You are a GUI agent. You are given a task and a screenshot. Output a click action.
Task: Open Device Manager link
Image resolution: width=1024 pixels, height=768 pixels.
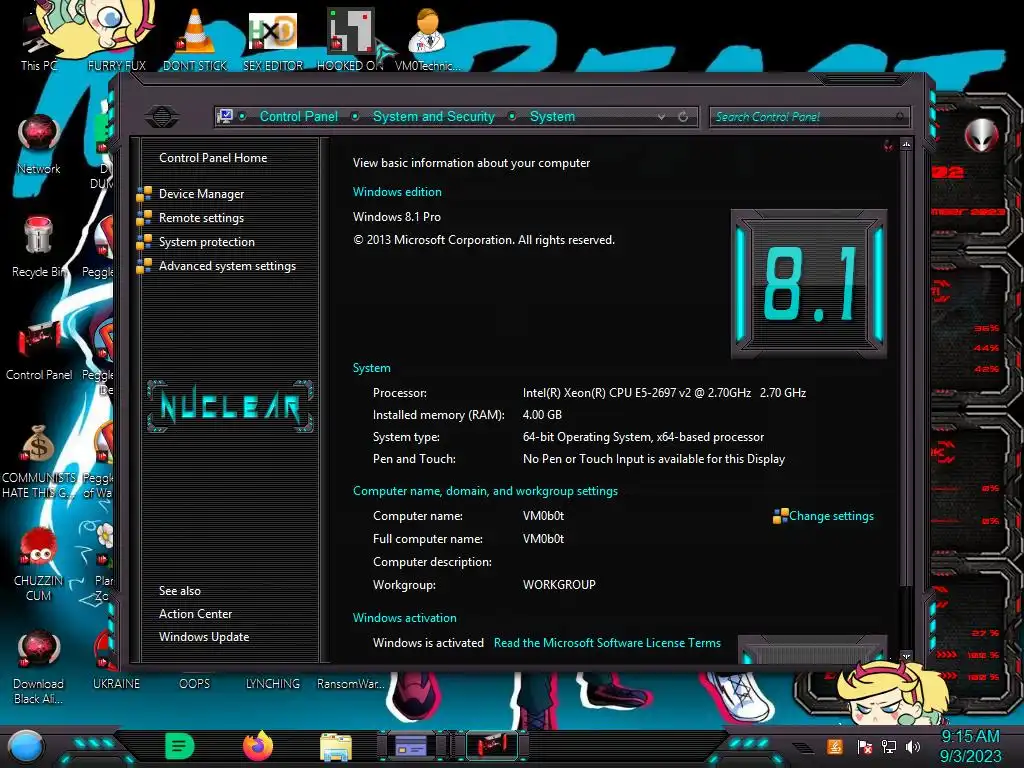201,194
